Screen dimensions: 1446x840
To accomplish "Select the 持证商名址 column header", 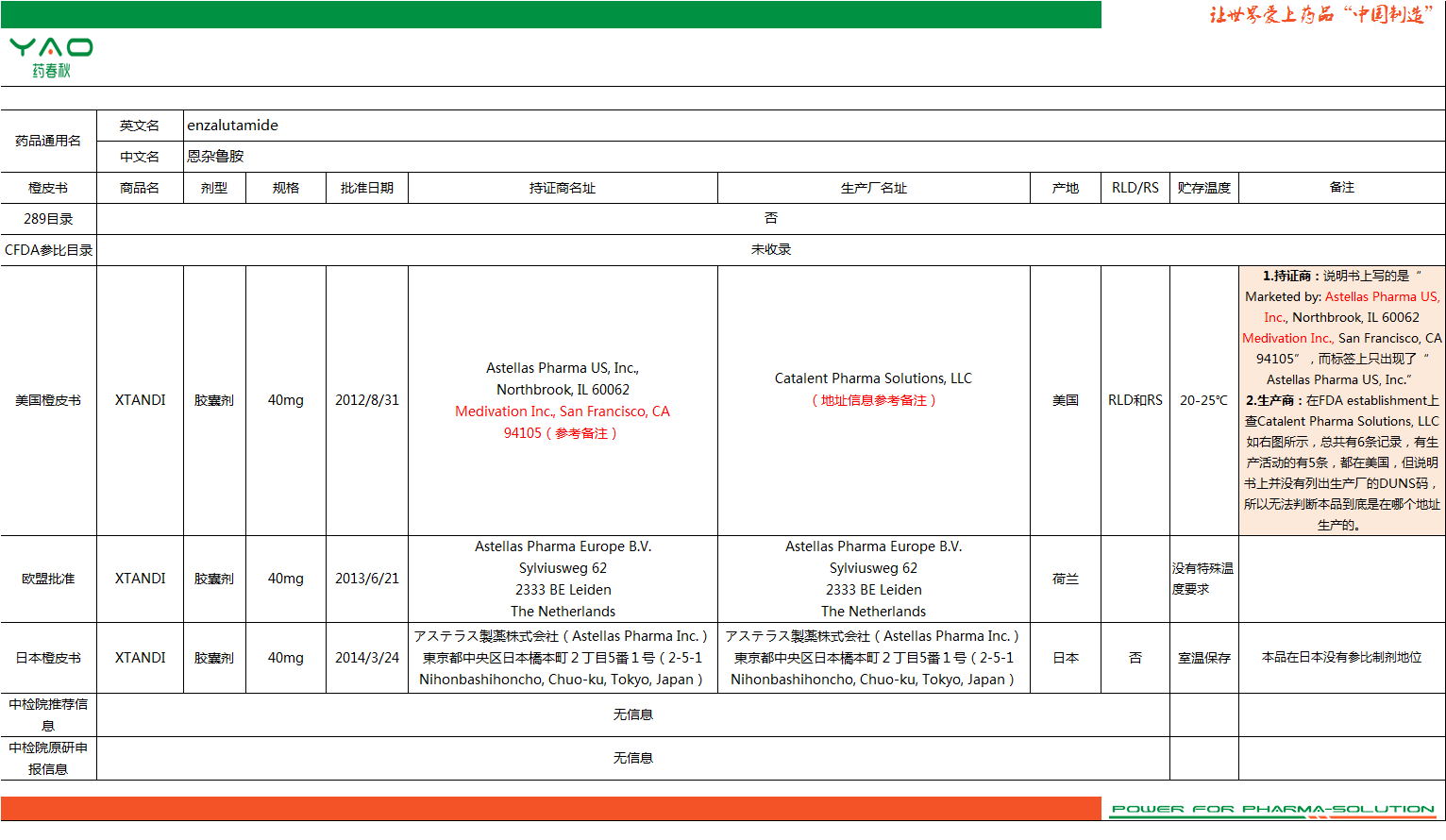I will tap(563, 188).
